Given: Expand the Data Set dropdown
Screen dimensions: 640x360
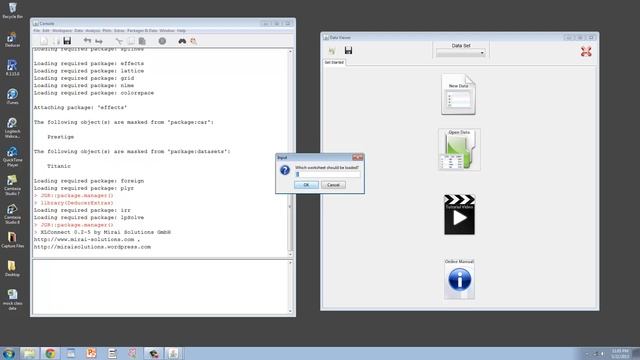Looking at the screenshot, I should [460, 53].
